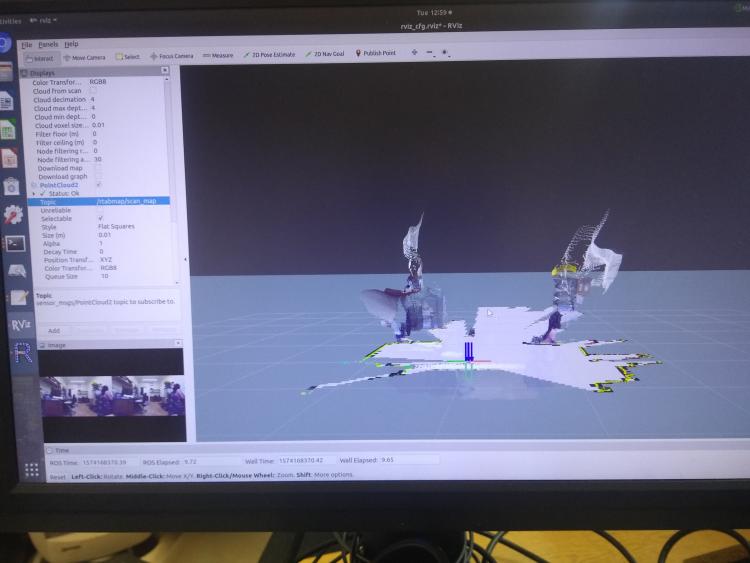Click the Add button under Displays
Screen dimensions: 750x563
54,330
